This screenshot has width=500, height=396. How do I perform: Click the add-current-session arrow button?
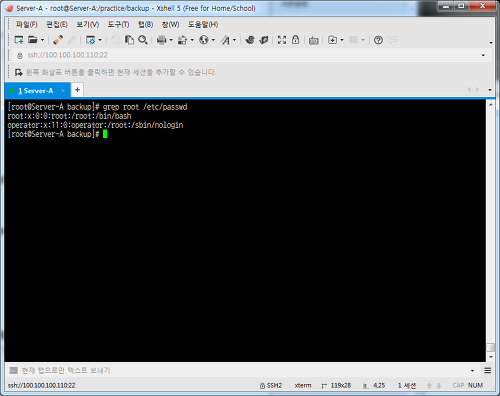(x=19, y=72)
